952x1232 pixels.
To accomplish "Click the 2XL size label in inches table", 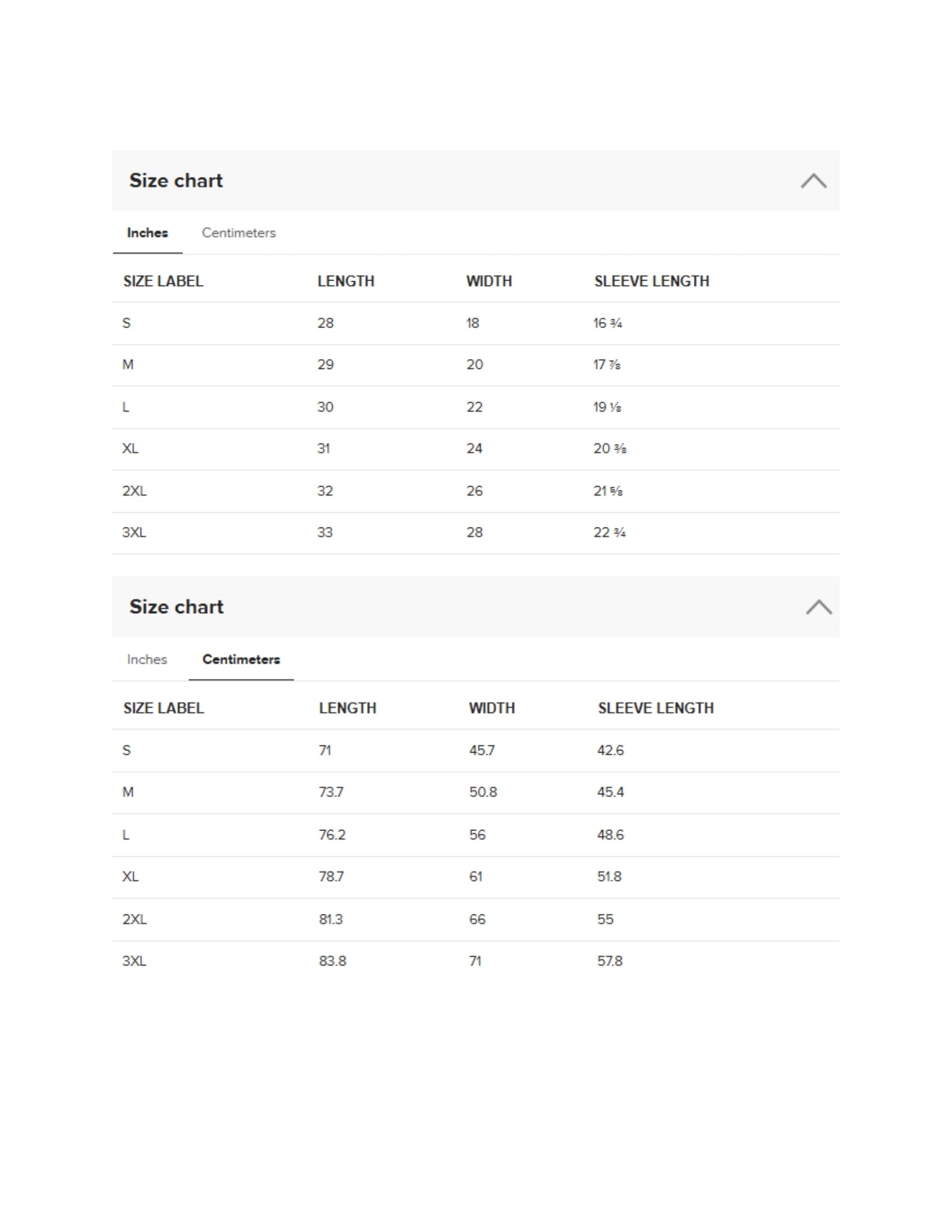I will (x=134, y=491).
